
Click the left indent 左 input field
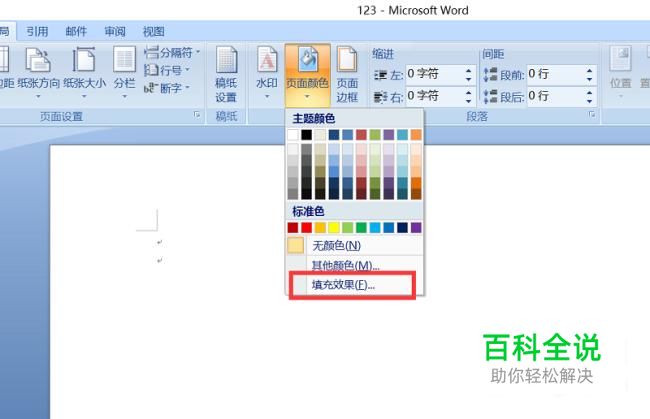point(434,75)
